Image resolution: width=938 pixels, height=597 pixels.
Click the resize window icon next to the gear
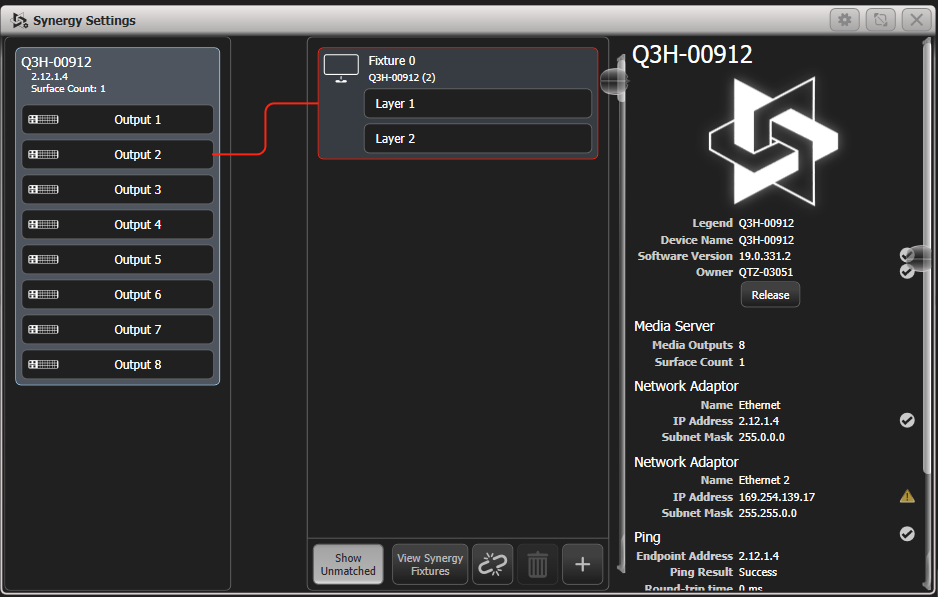tap(882, 19)
